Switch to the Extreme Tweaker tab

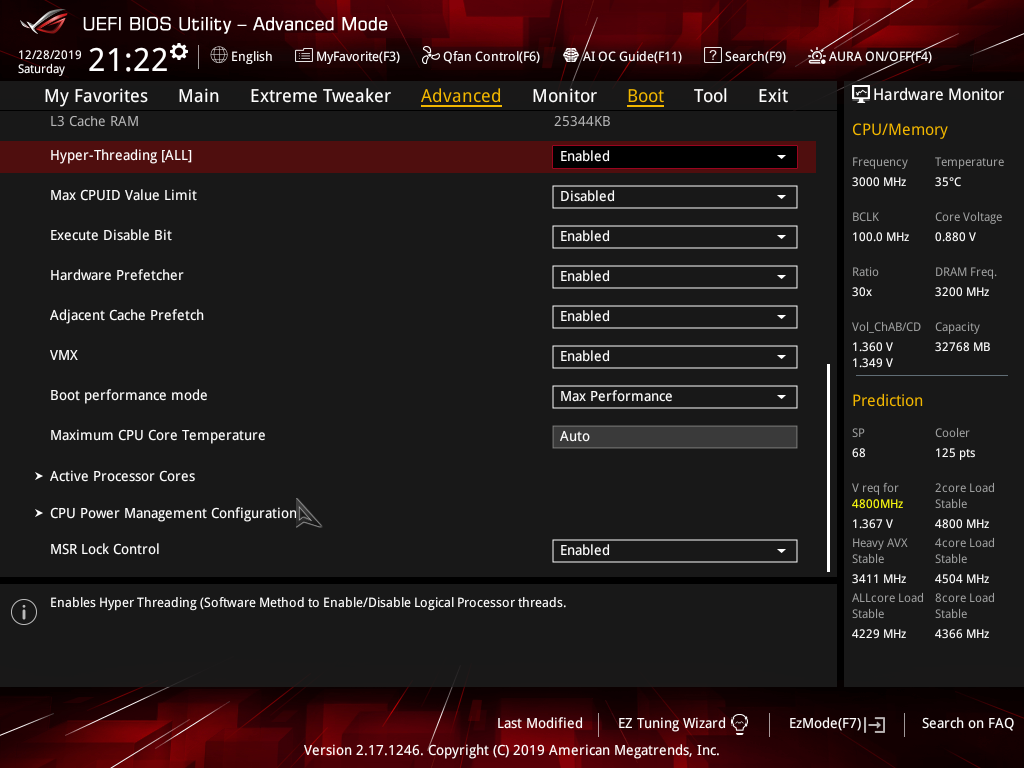pyautogui.click(x=320, y=96)
